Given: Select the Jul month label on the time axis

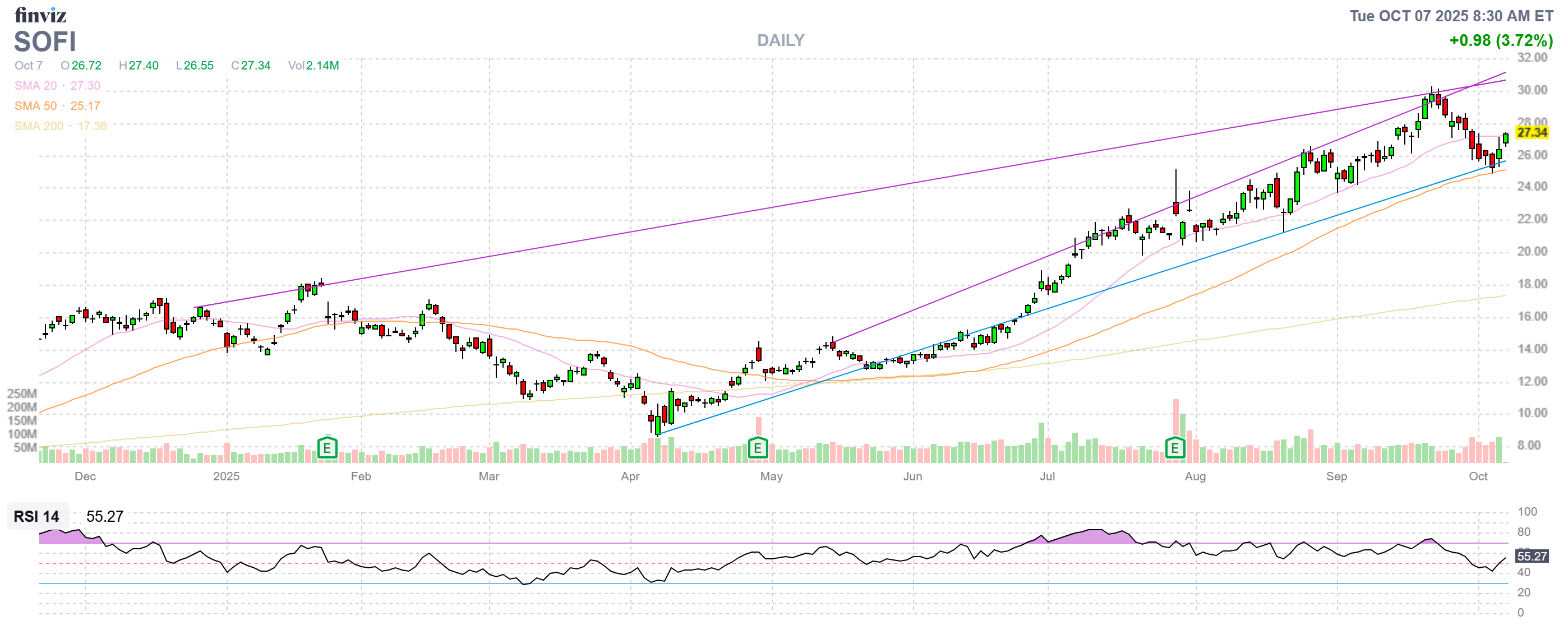Looking at the screenshot, I should (x=1046, y=476).
